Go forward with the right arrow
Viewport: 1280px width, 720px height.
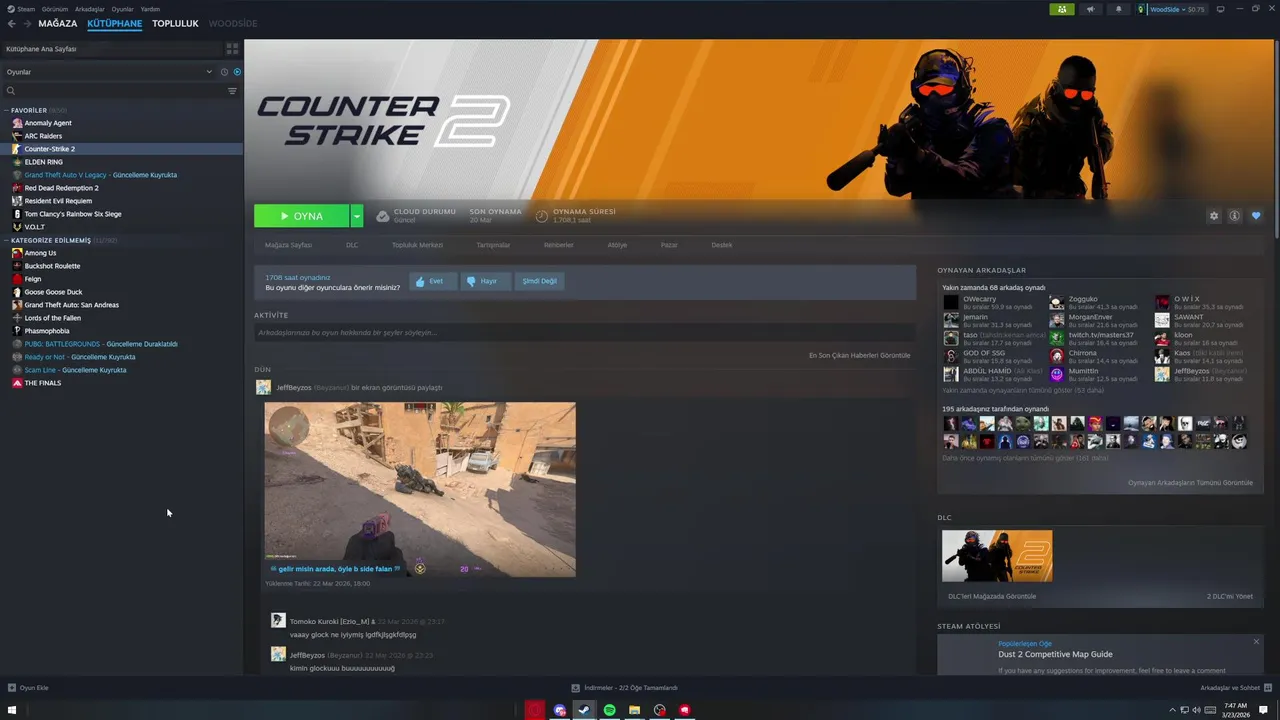(x=27, y=23)
